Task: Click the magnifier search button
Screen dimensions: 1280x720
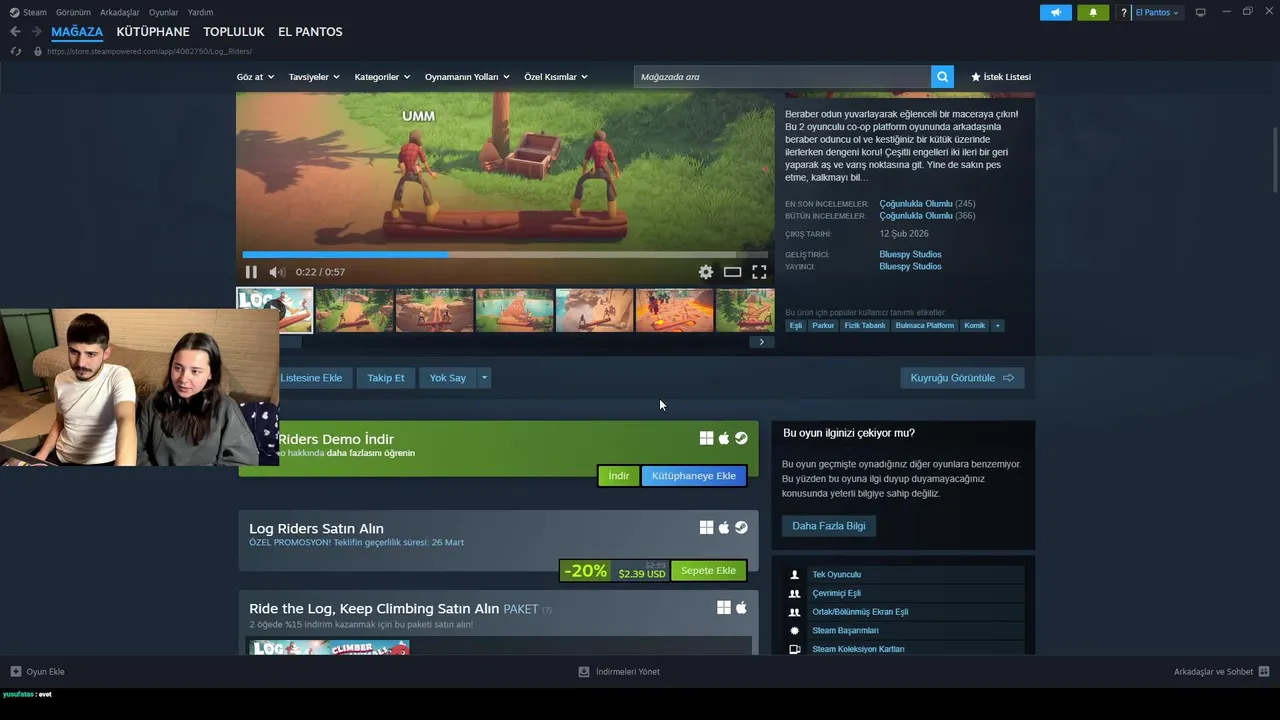Action: tap(942, 77)
